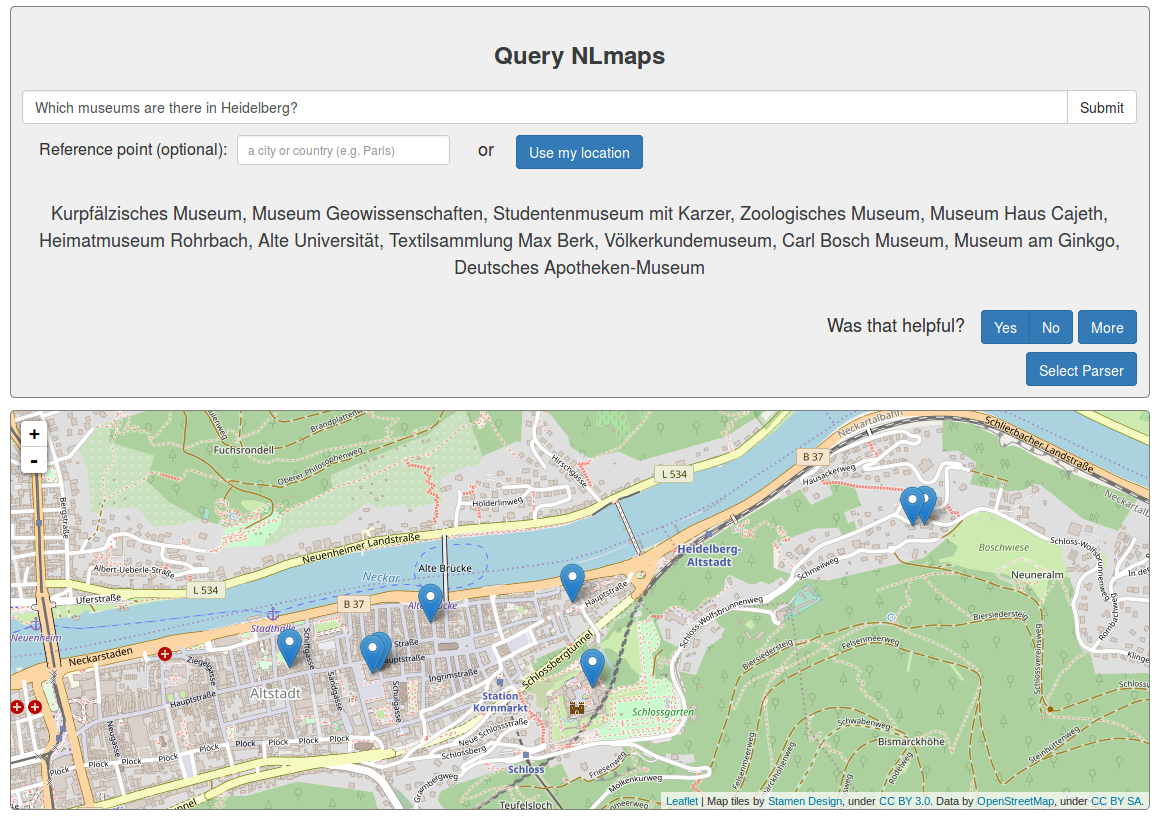This screenshot has height=820, width=1158.
Task: Select the map marker near Stadthalle
Action: [289, 646]
